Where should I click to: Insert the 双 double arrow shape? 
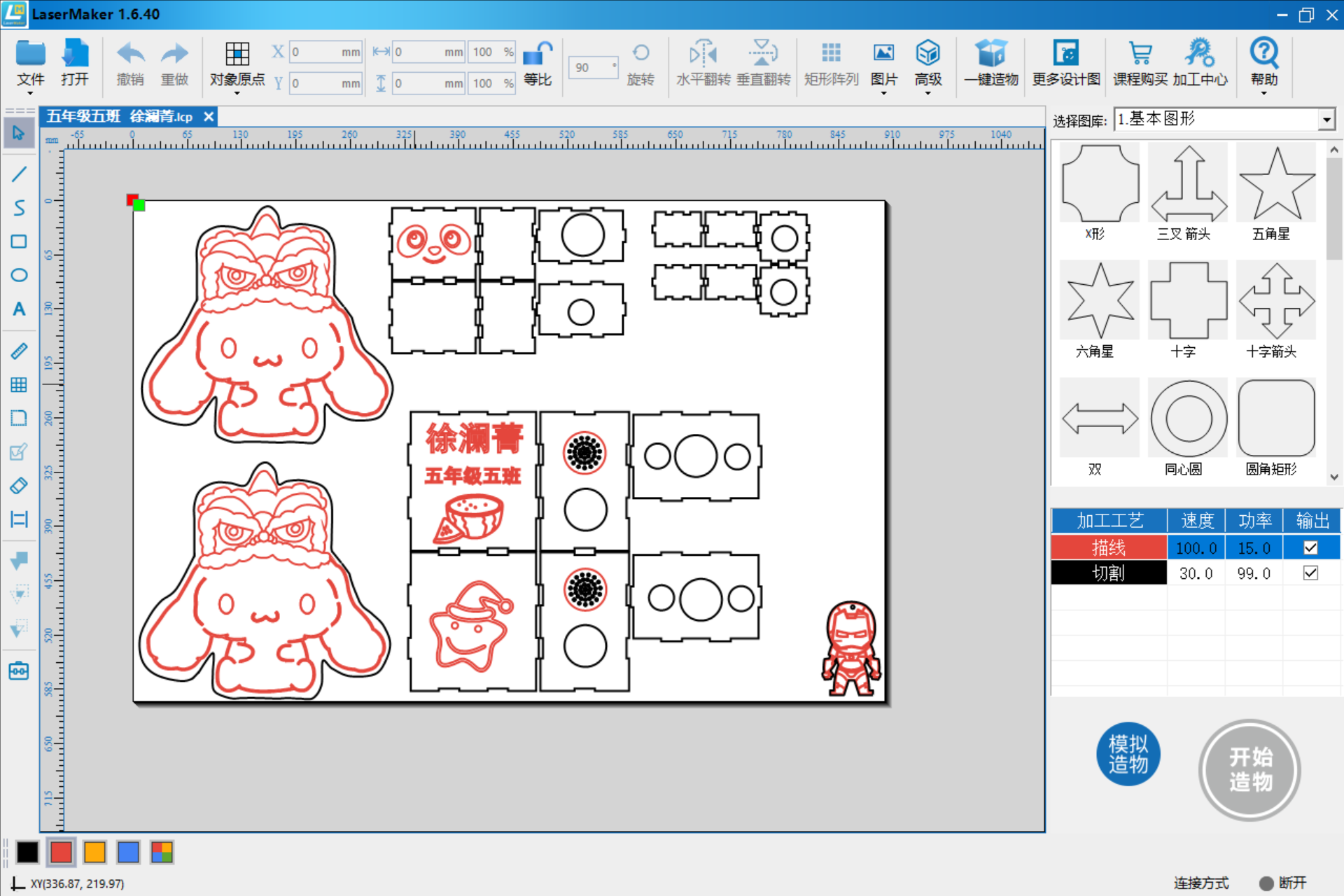(x=1100, y=419)
